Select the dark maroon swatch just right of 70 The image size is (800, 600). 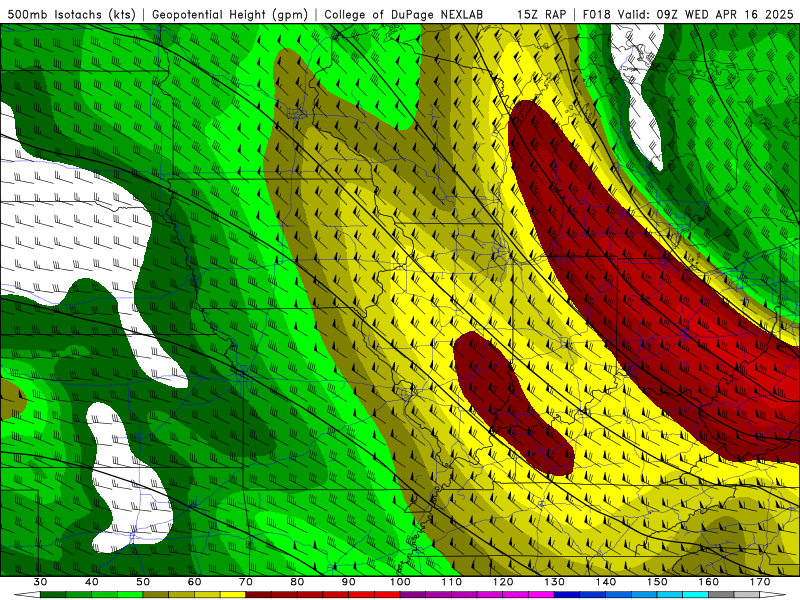point(259,595)
